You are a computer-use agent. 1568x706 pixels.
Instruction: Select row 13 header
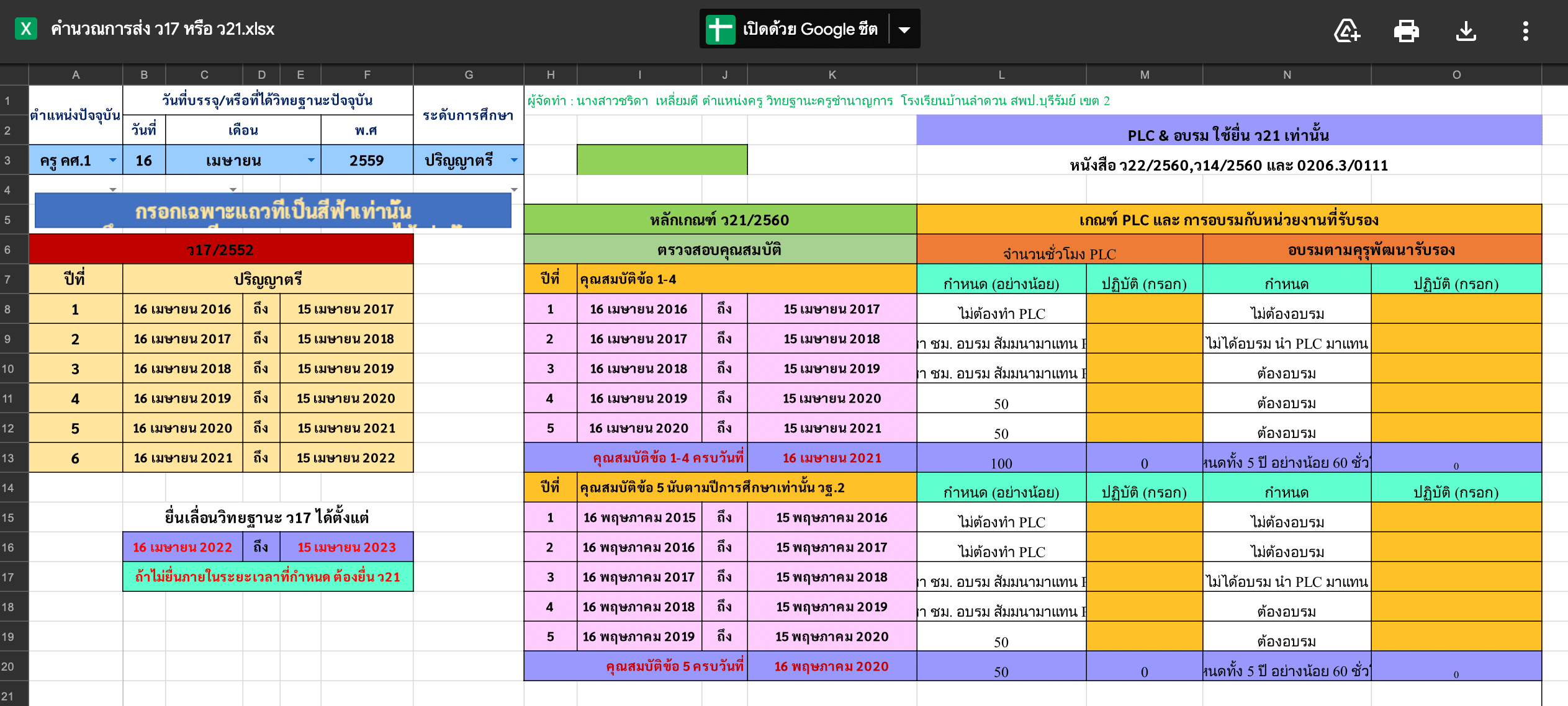click(14, 458)
